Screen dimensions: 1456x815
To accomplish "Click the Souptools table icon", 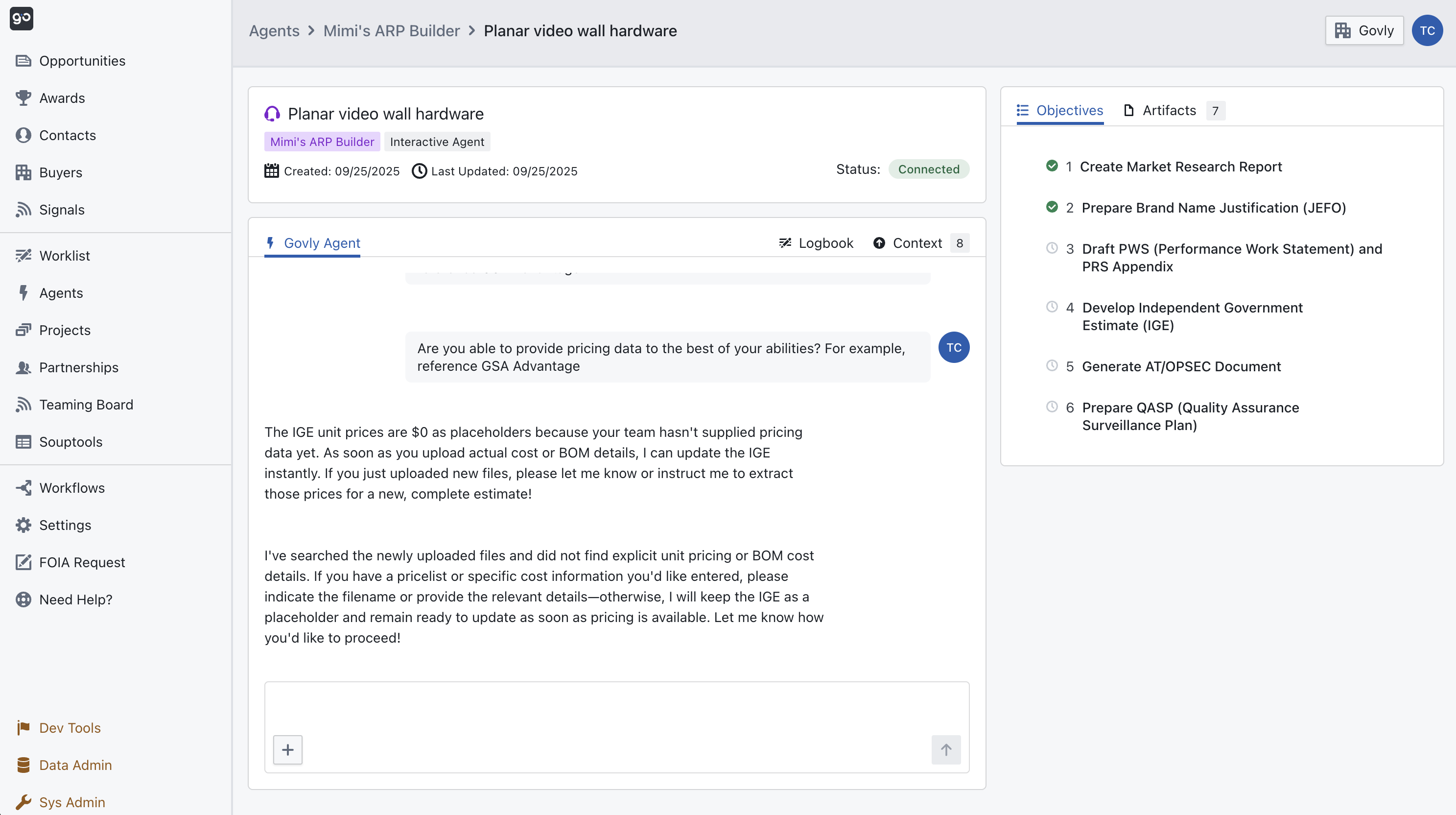I will click(x=23, y=442).
